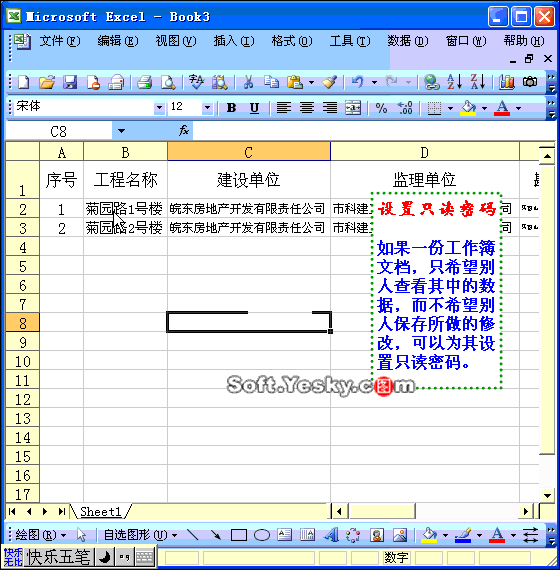
Task: Insert WordArt from the drawing toolbar
Action: pyautogui.click(x=331, y=535)
